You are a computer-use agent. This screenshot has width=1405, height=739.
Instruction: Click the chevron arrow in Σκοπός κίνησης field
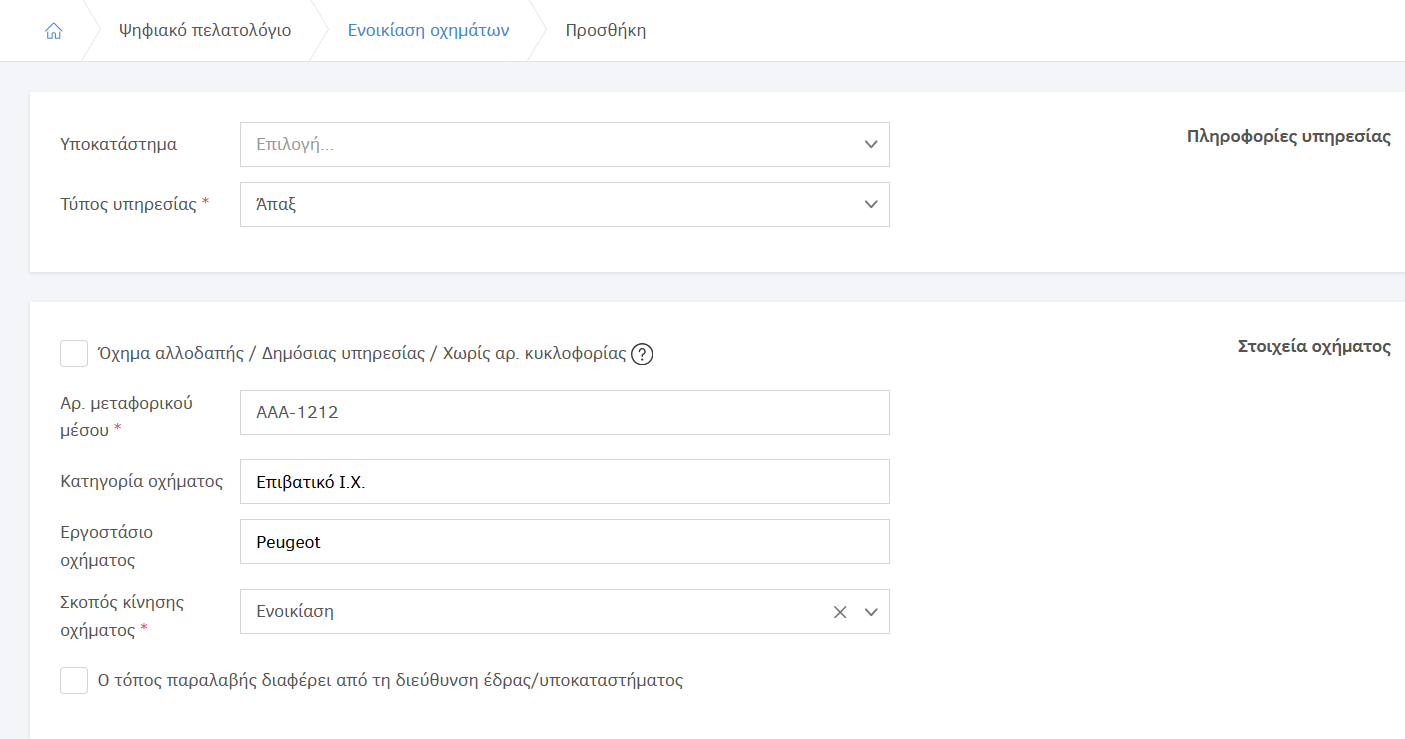(x=870, y=612)
